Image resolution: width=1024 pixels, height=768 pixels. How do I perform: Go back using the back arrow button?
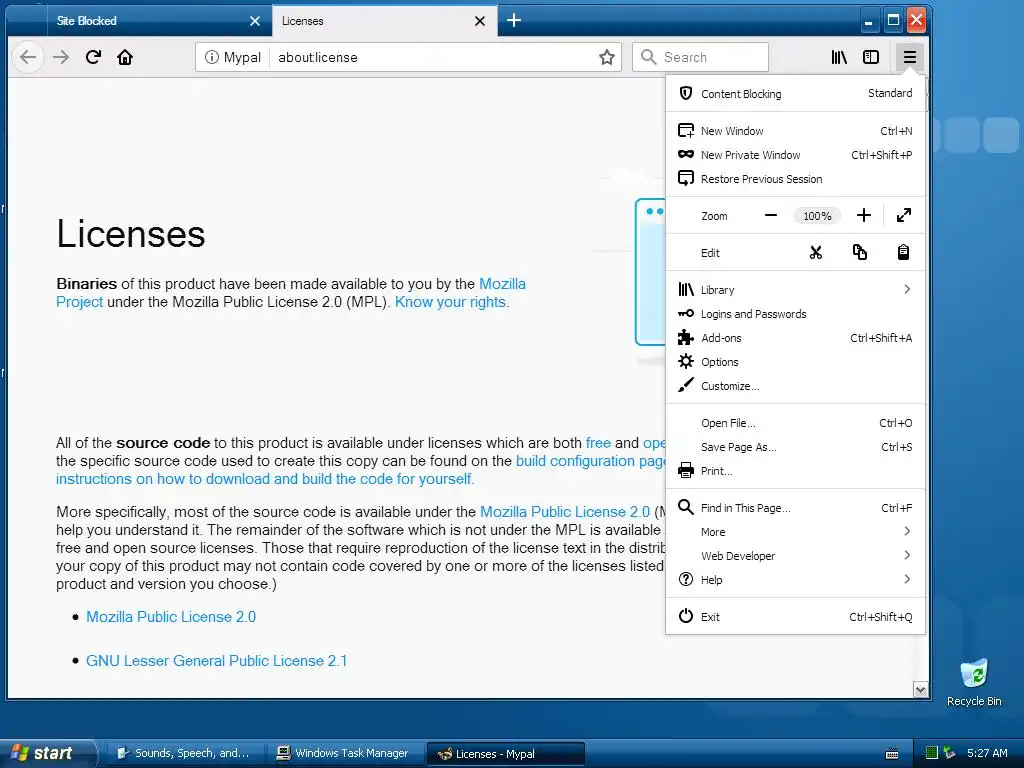tap(27, 57)
